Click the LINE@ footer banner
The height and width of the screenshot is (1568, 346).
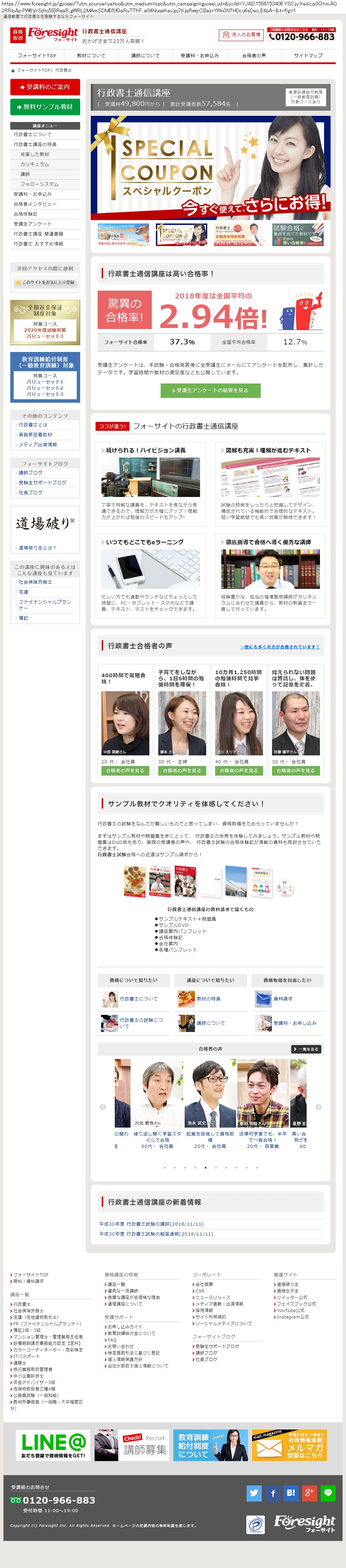53,1446
